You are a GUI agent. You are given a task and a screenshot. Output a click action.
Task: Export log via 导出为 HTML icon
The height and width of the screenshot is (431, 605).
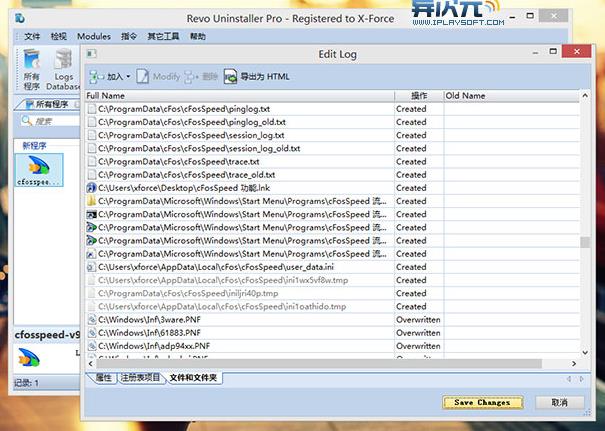pos(230,76)
